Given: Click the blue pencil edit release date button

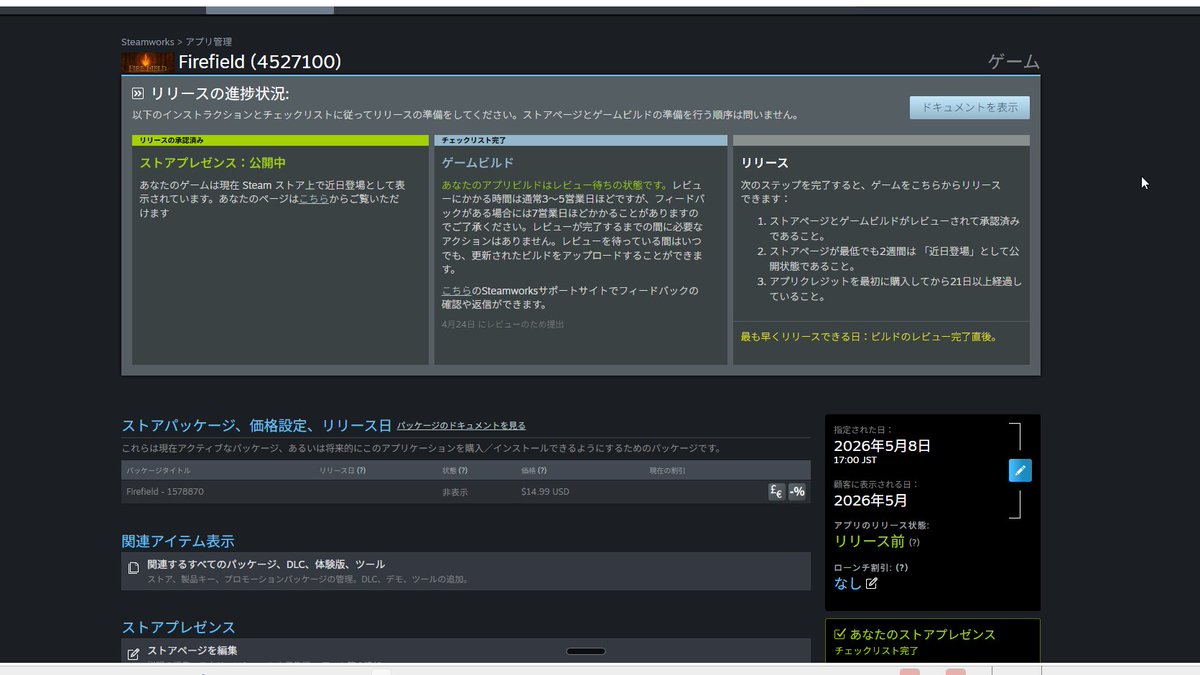Looking at the screenshot, I should [x=1019, y=470].
